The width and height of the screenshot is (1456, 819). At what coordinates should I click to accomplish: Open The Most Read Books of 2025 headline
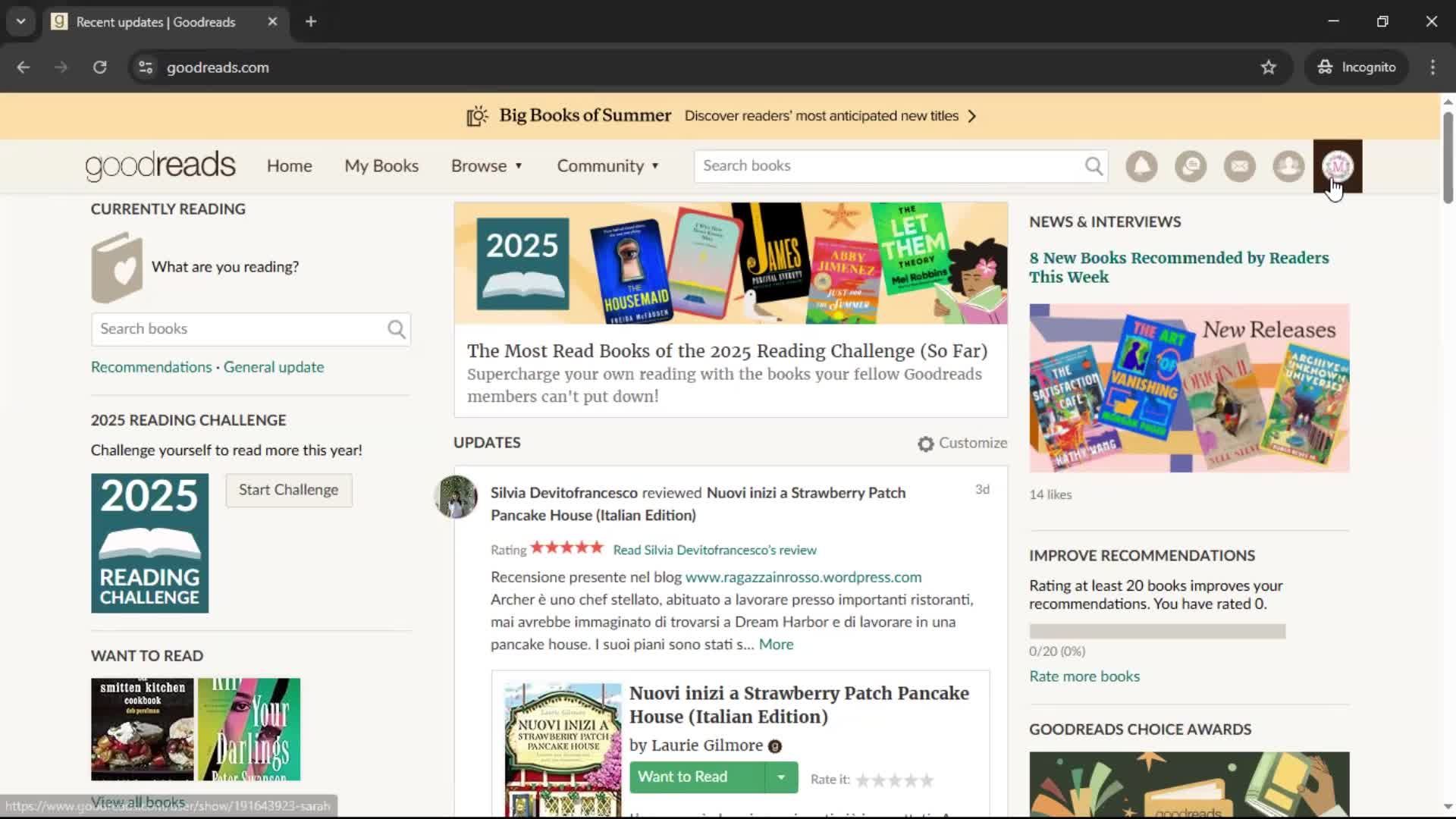(x=726, y=351)
